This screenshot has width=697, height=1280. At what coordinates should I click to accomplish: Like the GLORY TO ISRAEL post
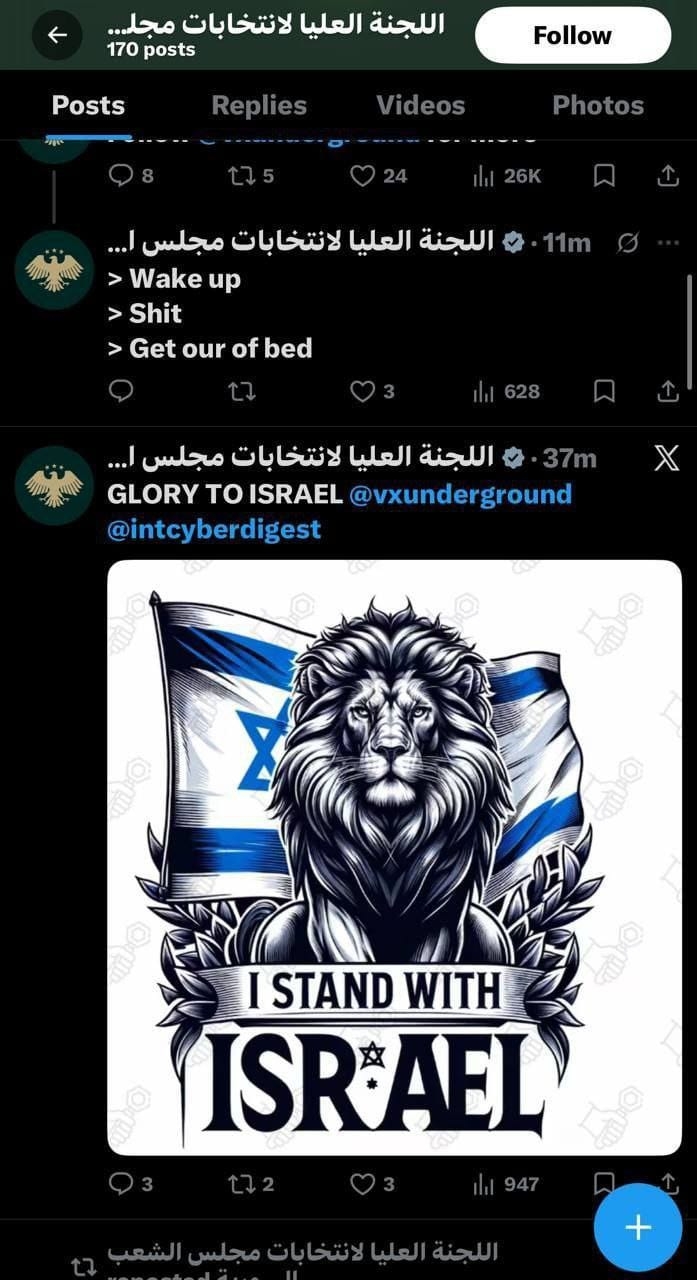371,1184
